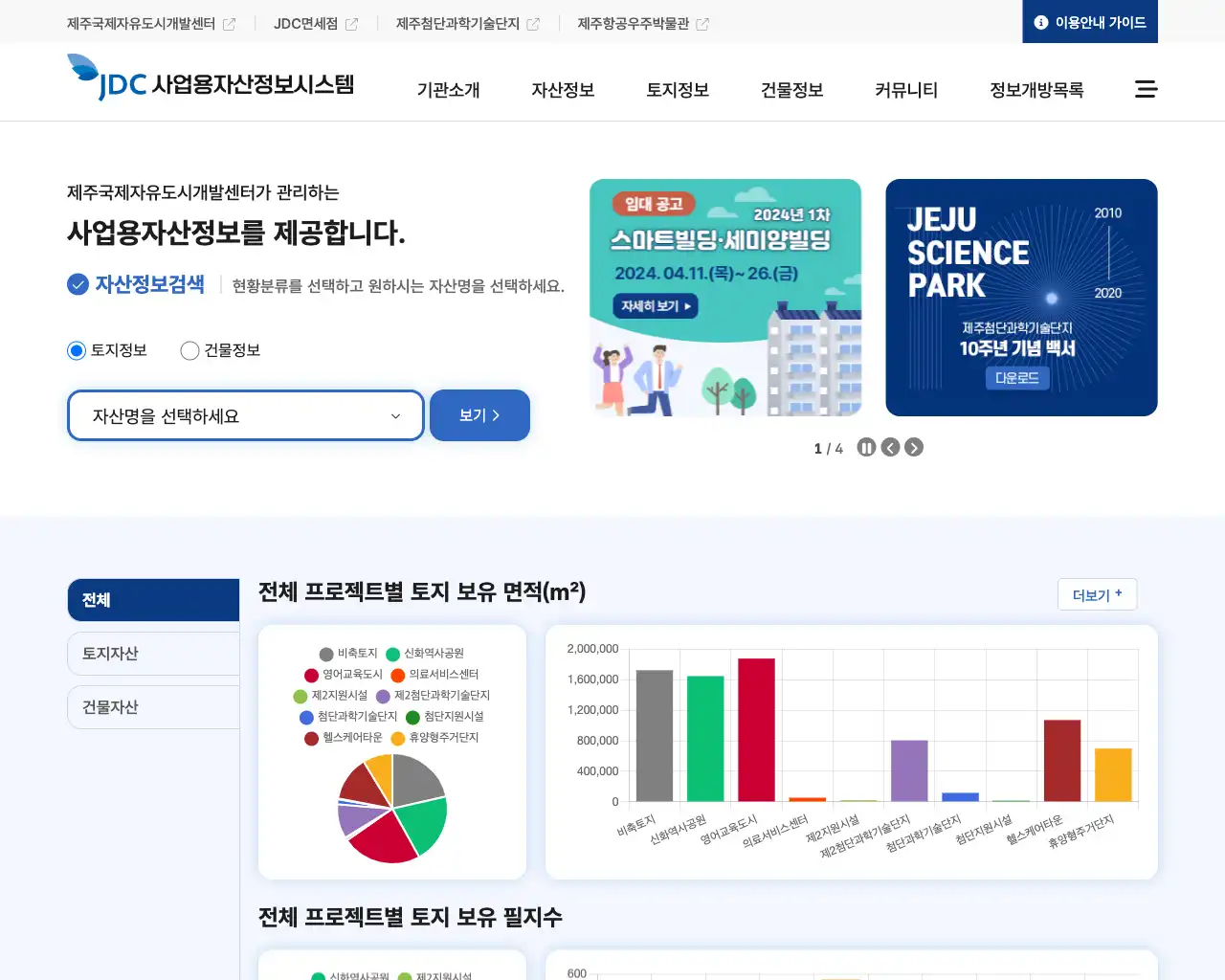Screen dimensions: 1225x980
Task: Toggle the 헬스케어타운 legend entry
Action: click(344, 738)
